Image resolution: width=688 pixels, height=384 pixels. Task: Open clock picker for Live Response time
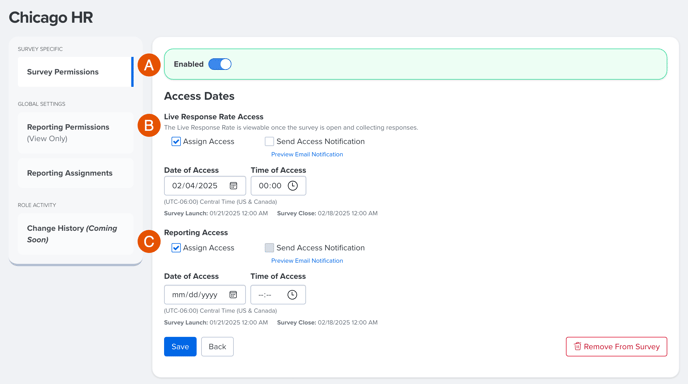coord(293,186)
